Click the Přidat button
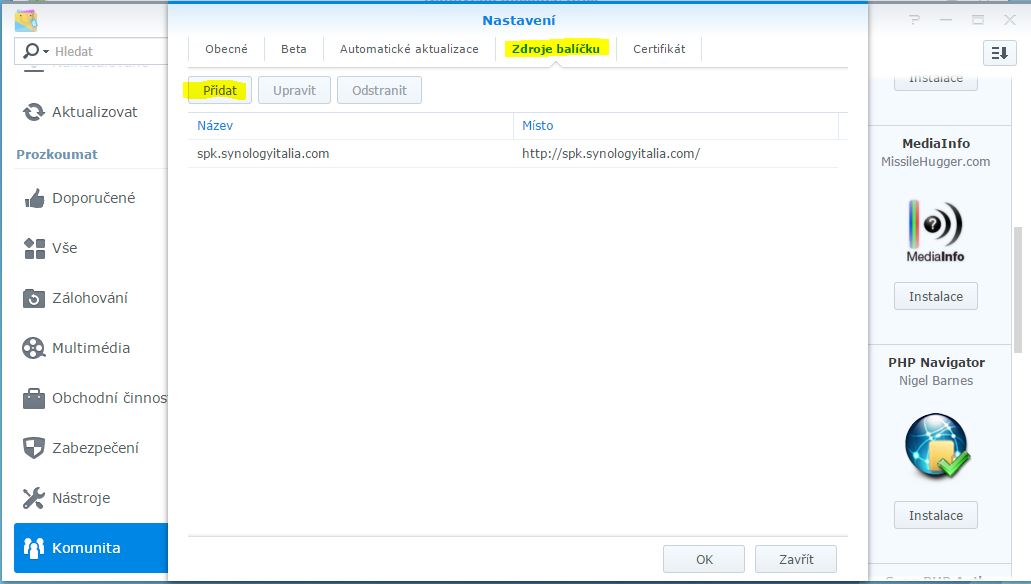1031x584 pixels. (x=220, y=90)
